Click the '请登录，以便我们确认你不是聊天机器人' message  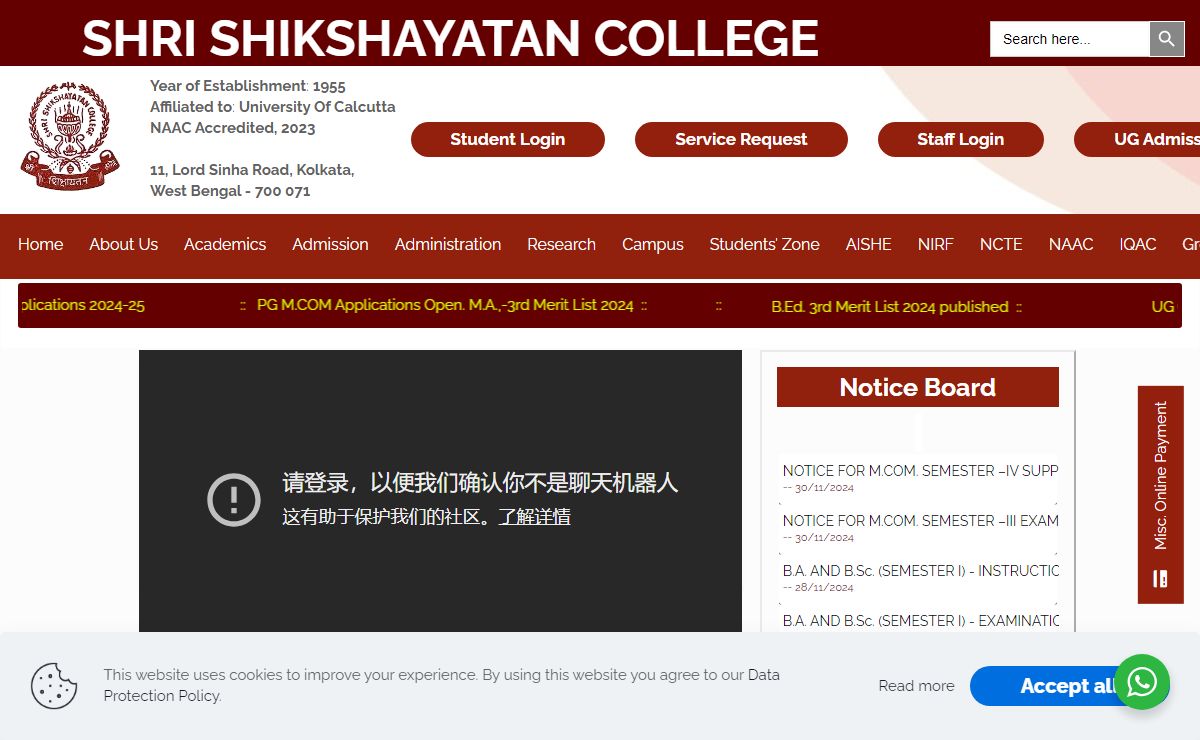480,483
